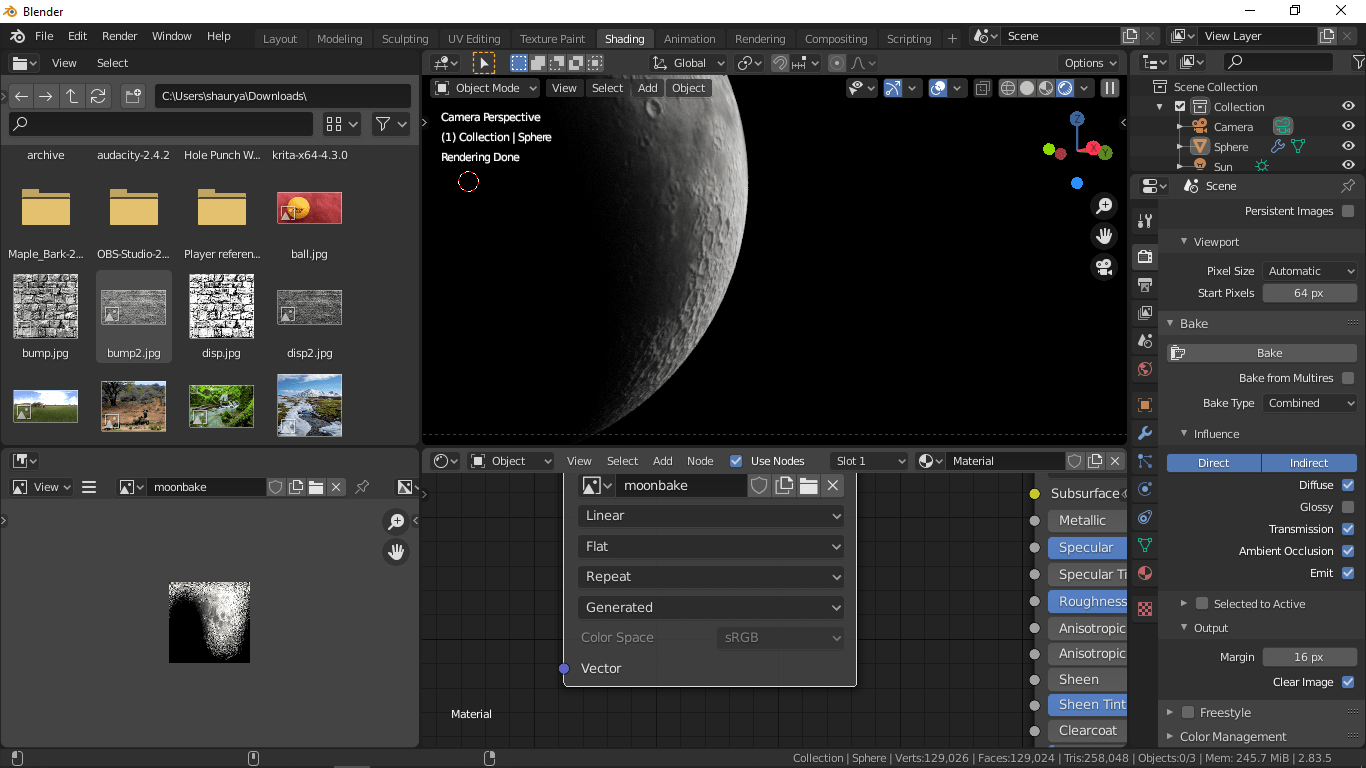Viewport: 1366px width, 768px height.
Task: Open the File menu
Action: pyautogui.click(x=44, y=36)
